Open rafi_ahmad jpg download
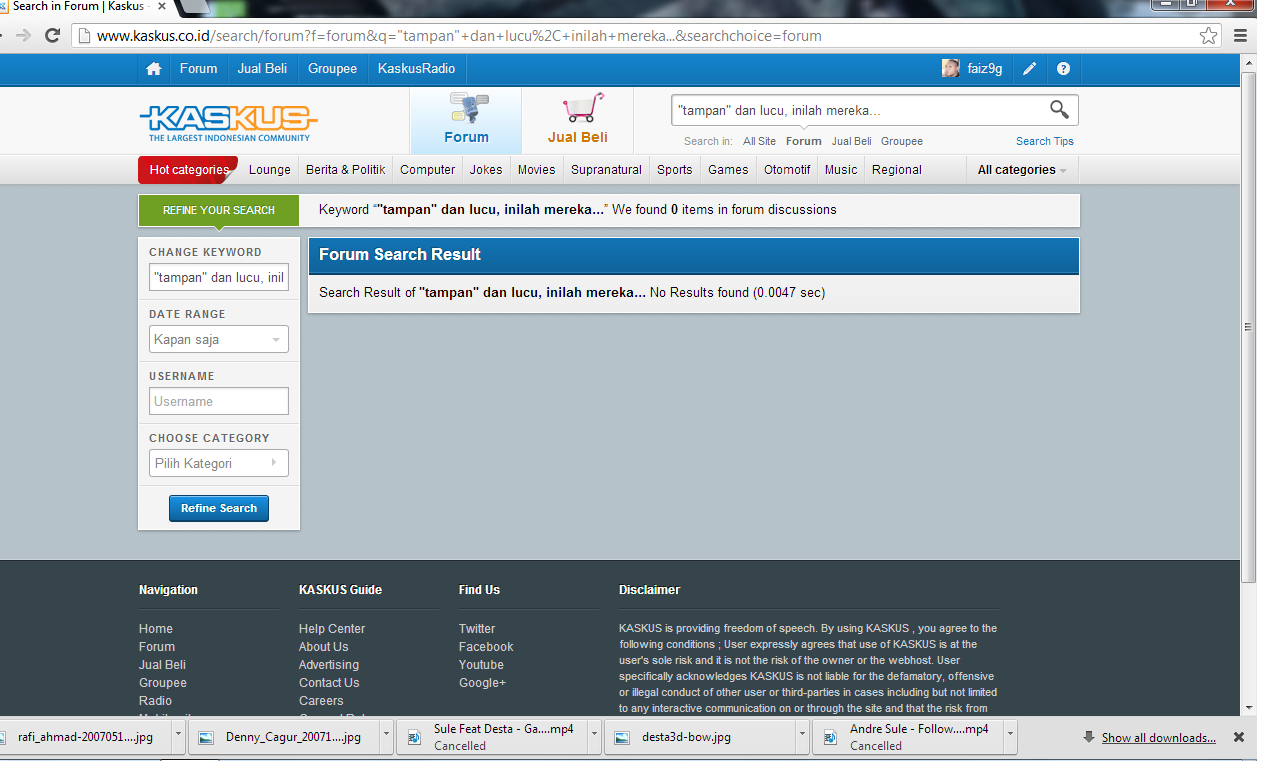1280x768 pixels. [85, 737]
